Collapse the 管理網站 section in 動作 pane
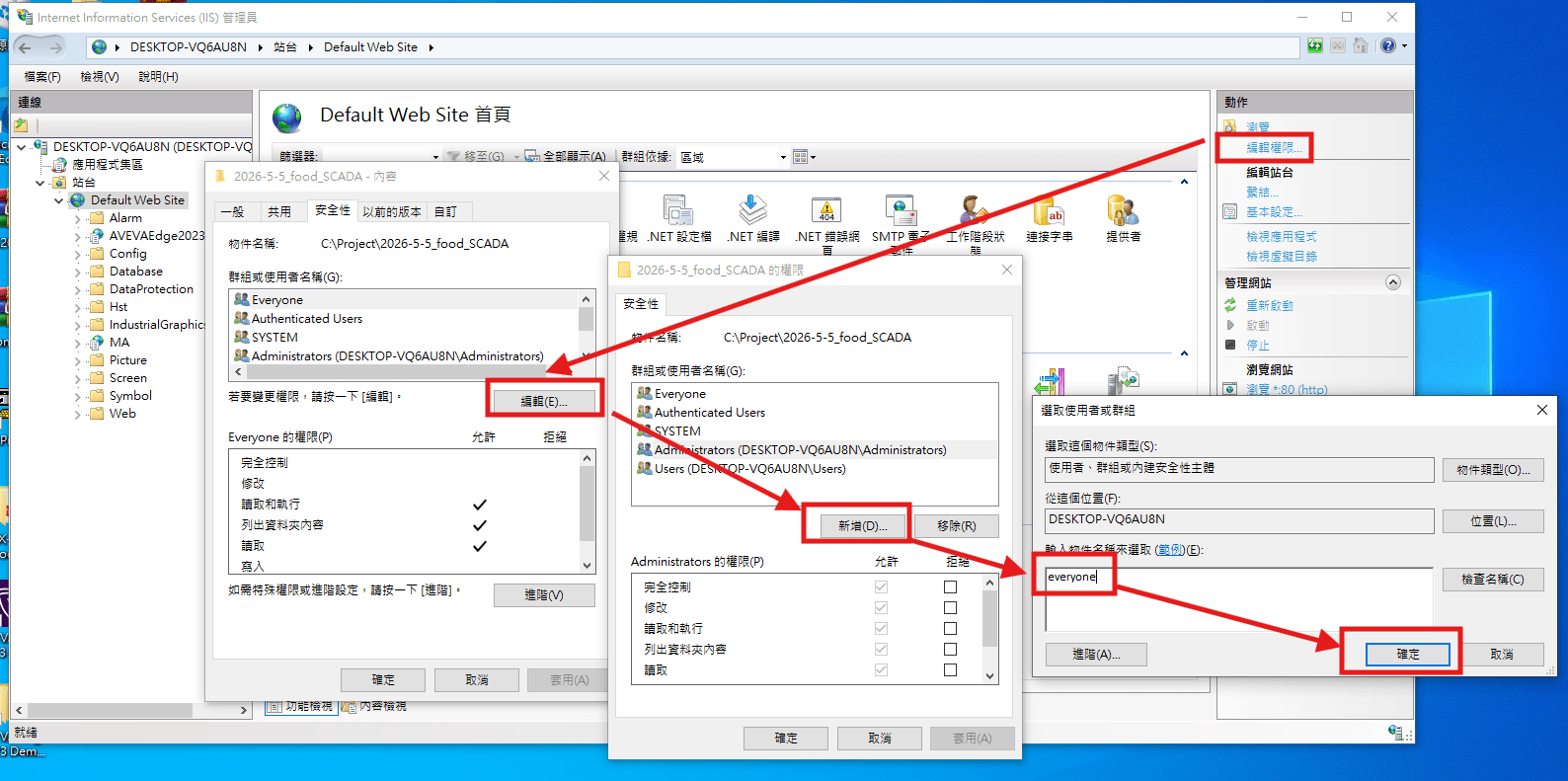1568x781 pixels. tap(1393, 282)
